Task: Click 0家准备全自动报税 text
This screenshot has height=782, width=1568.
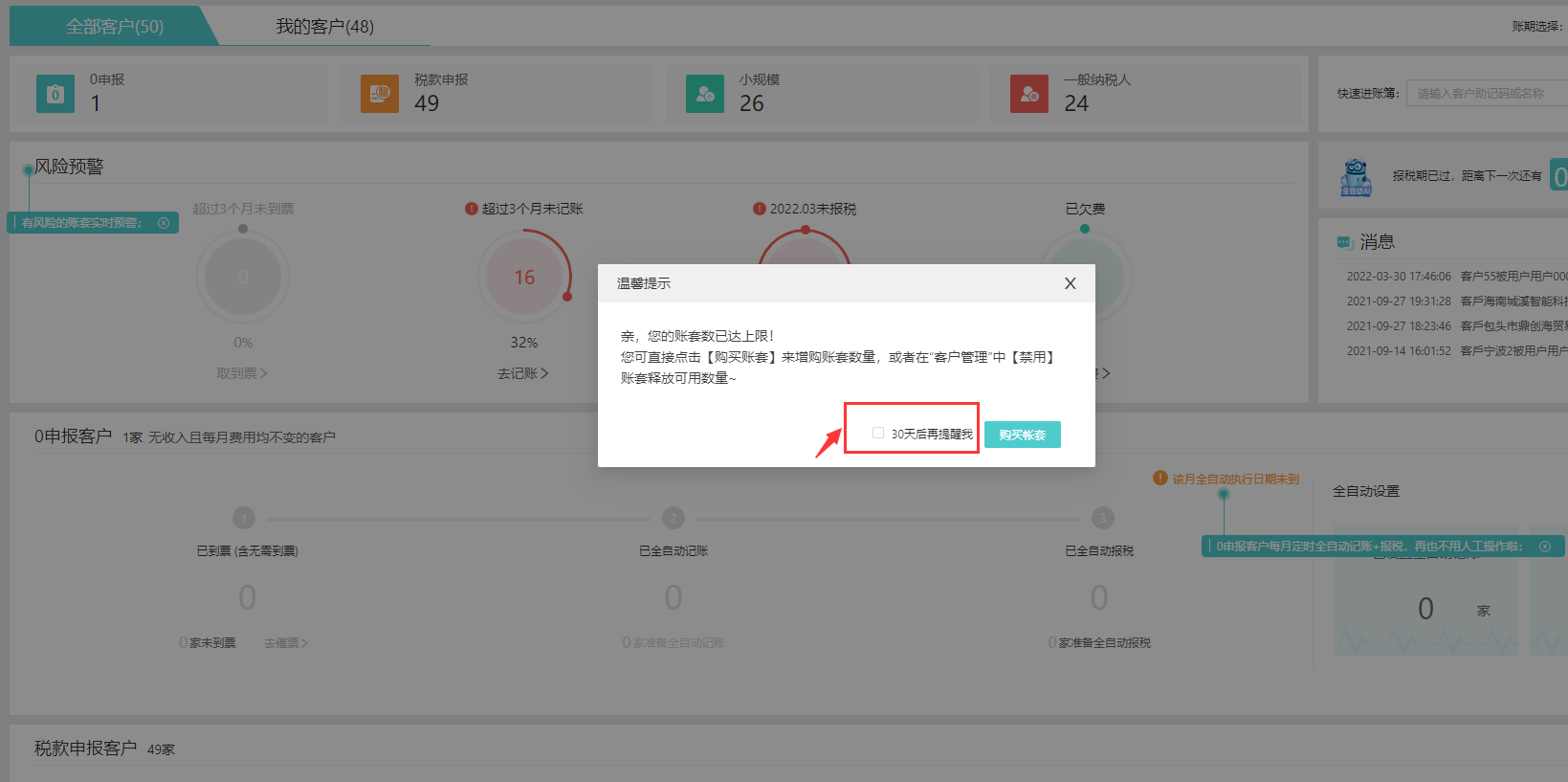Action: click(x=1099, y=643)
